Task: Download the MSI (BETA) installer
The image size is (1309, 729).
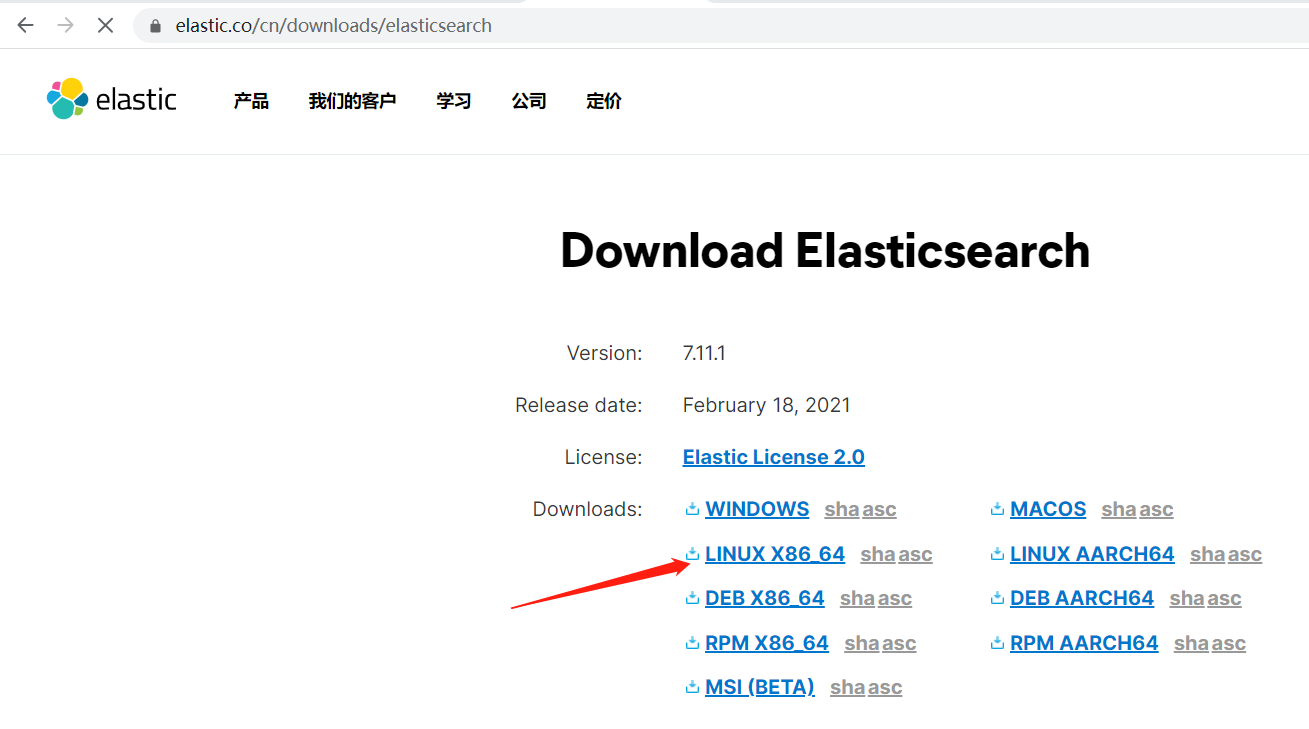Action: tap(760, 687)
